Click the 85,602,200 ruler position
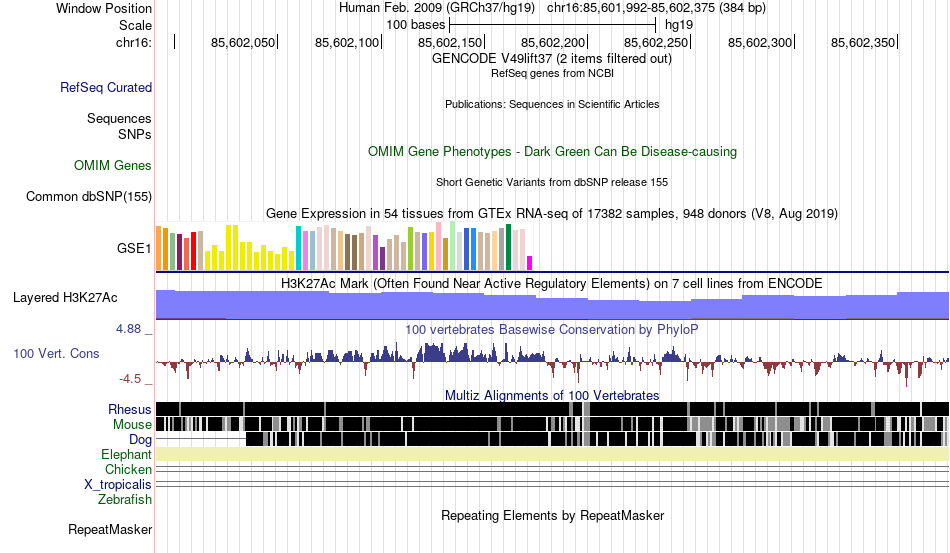The width and height of the screenshot is (950, 553). 553,42
